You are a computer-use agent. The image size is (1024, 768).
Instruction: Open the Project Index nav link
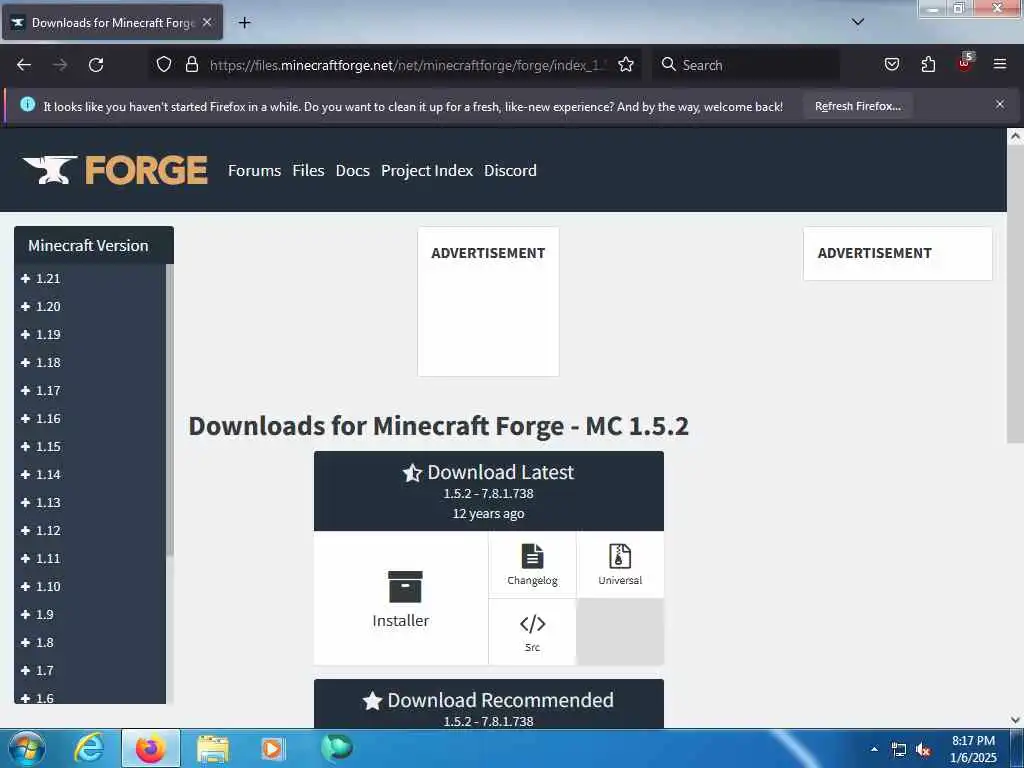click(427, 170)
